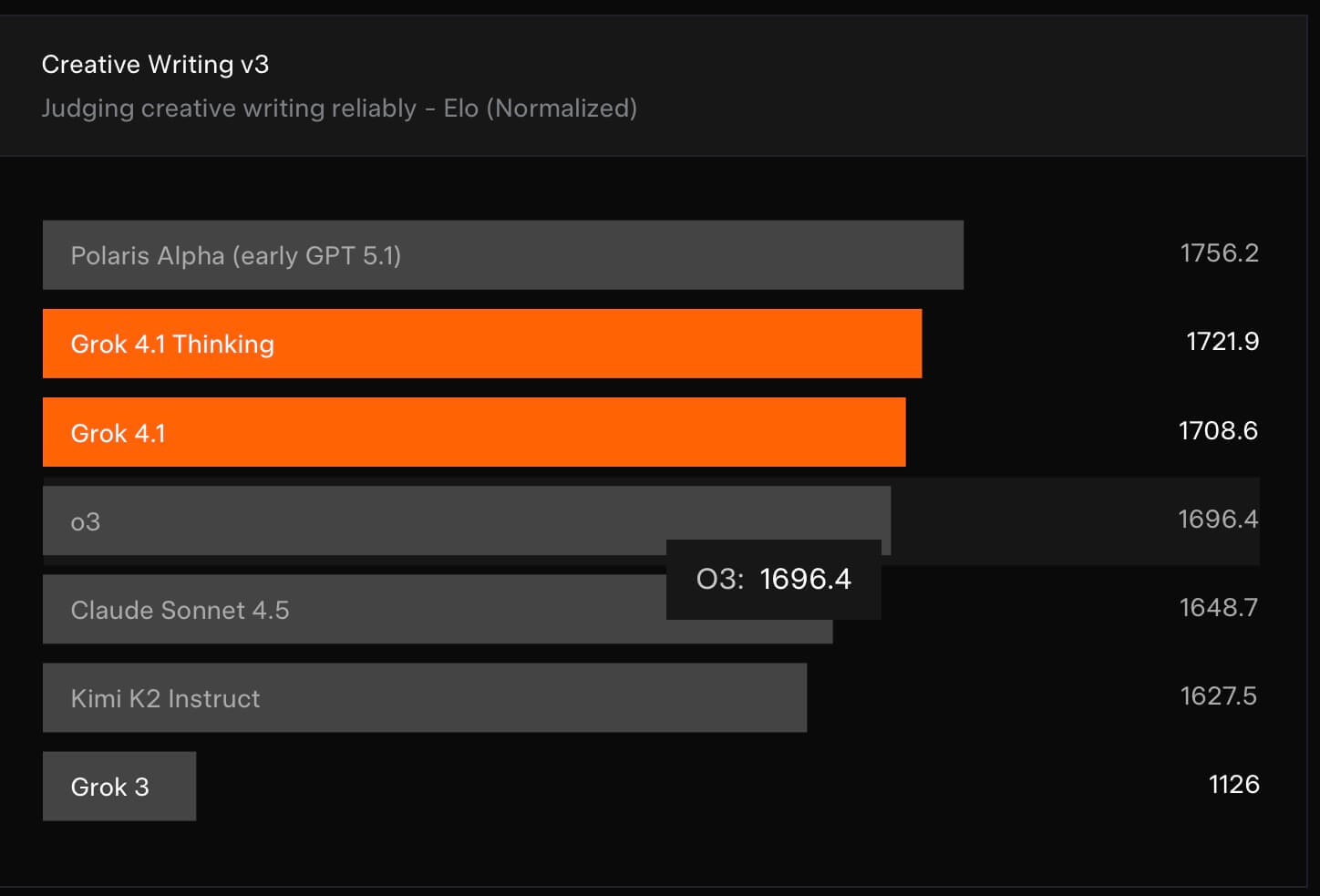Click the 1756.2 score value
1320x896 pixels.
tap(1219, 252)
